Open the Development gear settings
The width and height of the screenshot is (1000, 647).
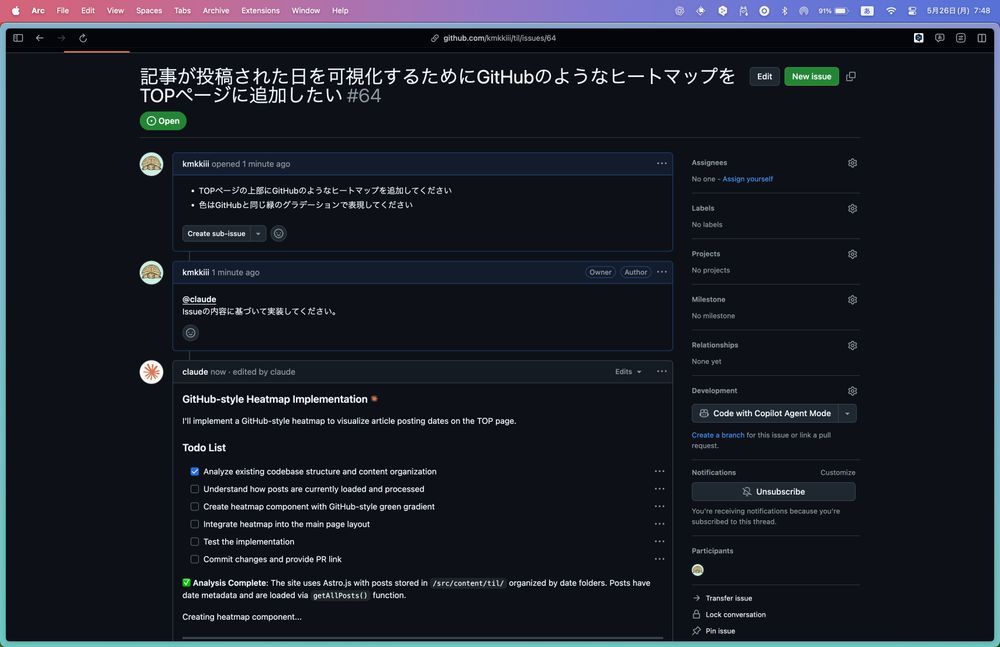[852, 391]
